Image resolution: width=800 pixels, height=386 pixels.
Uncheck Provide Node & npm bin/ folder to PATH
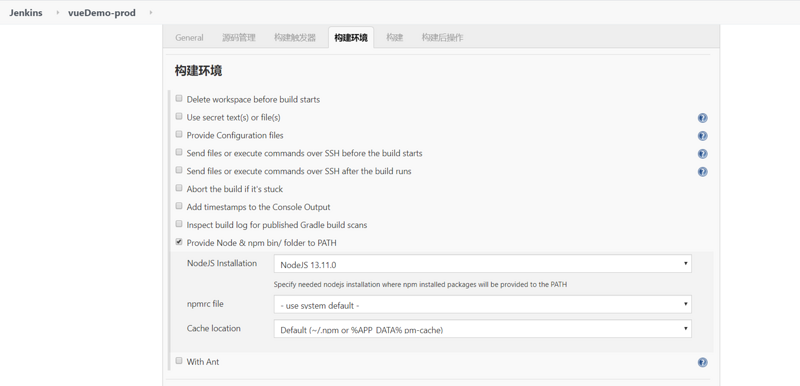[179, 242]
